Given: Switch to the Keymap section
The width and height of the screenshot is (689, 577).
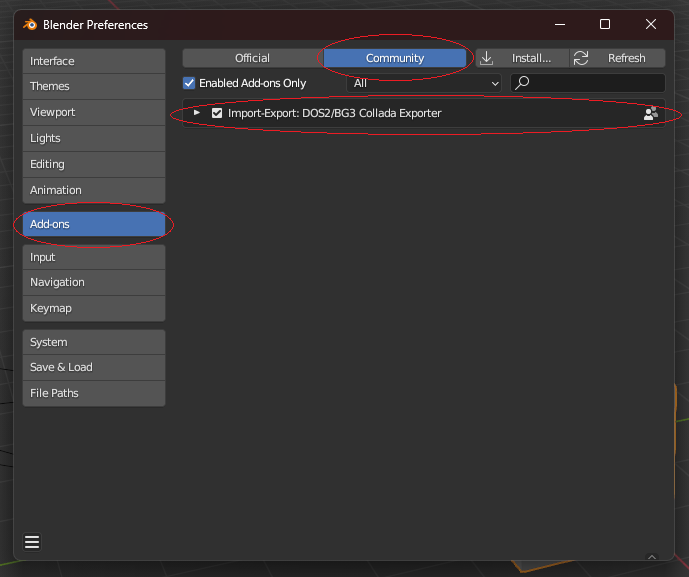Looking at the screenshot, I should tap(94, 308).
